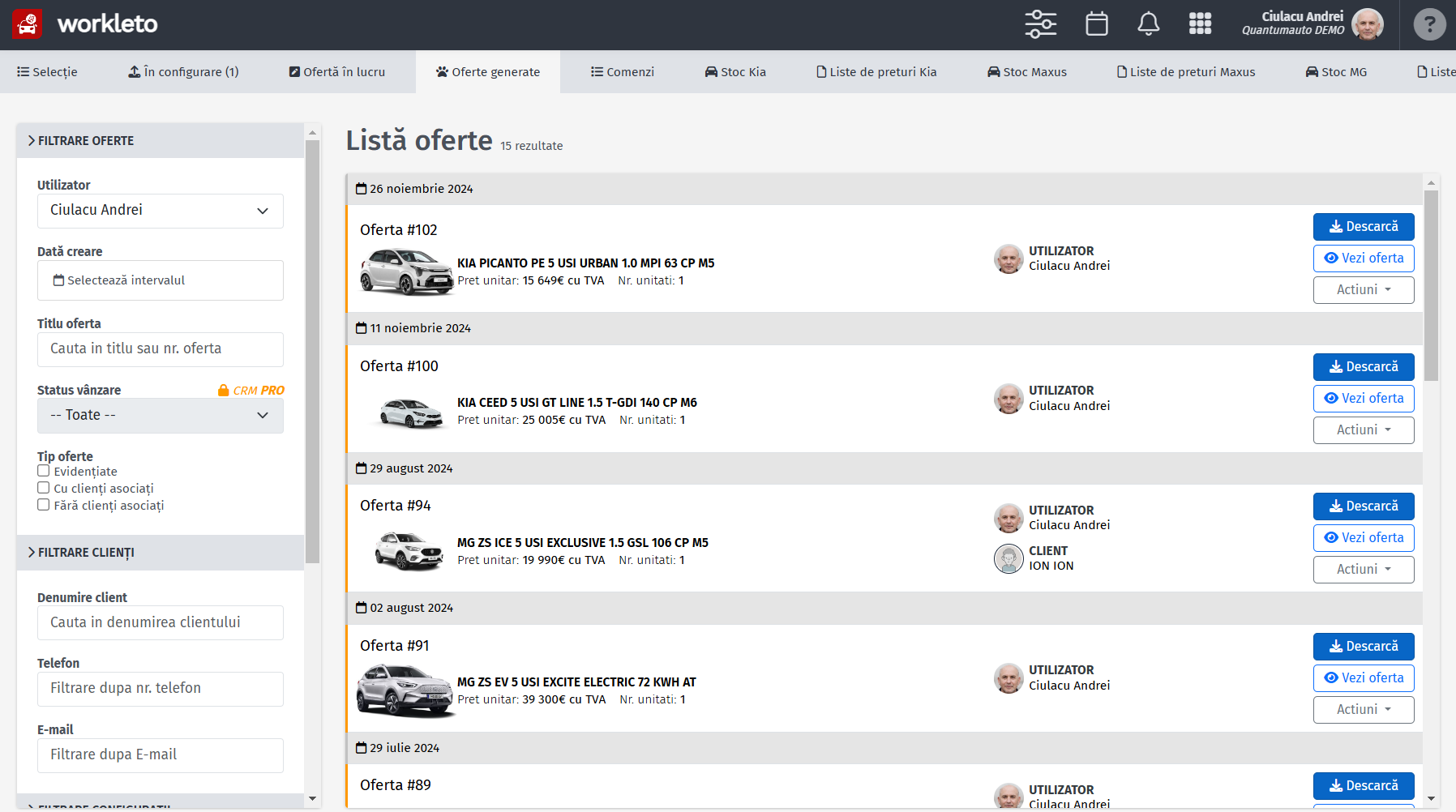Download Oferta #89 with Descarcă
This screenshot has height=812, width=1456.
point(1364,786)
